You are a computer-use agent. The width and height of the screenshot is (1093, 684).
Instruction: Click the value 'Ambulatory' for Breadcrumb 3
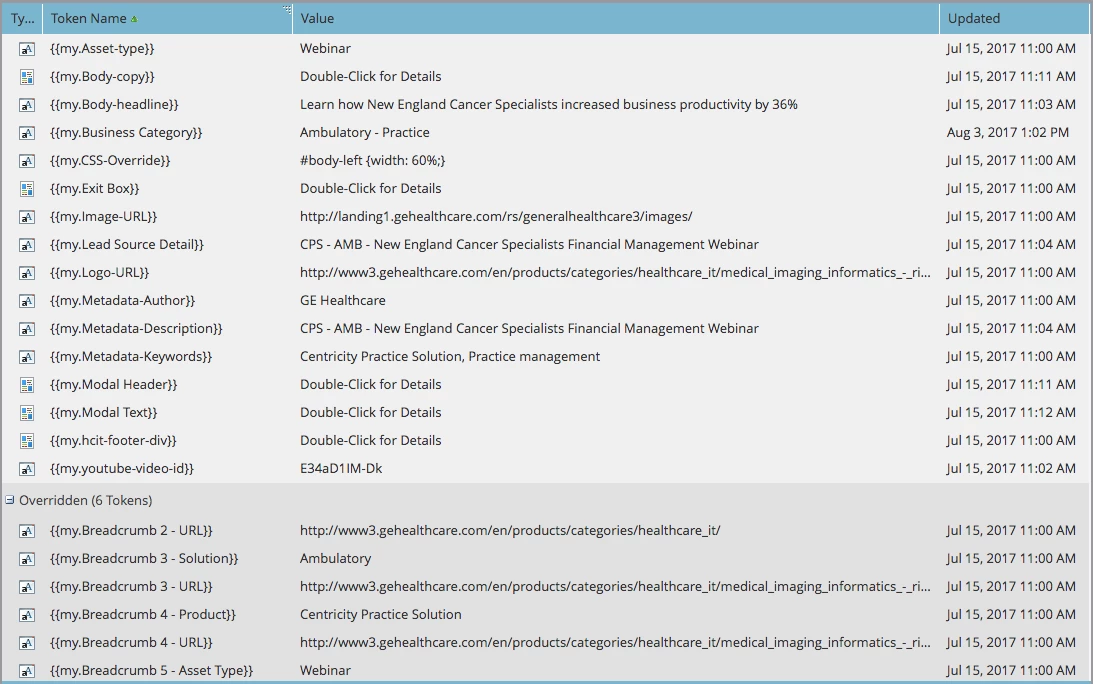click(x=335, y=558)
